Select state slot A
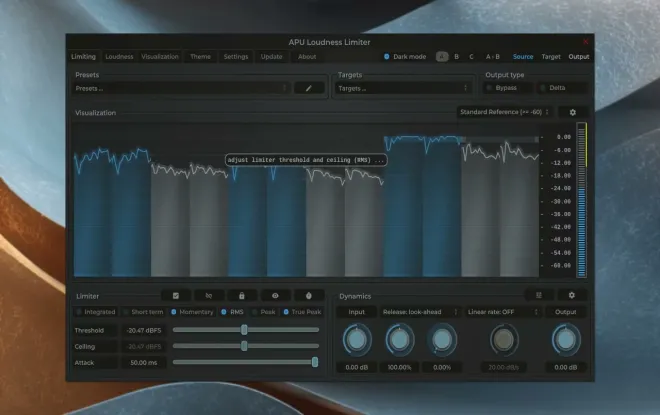The height and width of the screenshot is (415, 660). pyautogui.click(x=442, y=56)
